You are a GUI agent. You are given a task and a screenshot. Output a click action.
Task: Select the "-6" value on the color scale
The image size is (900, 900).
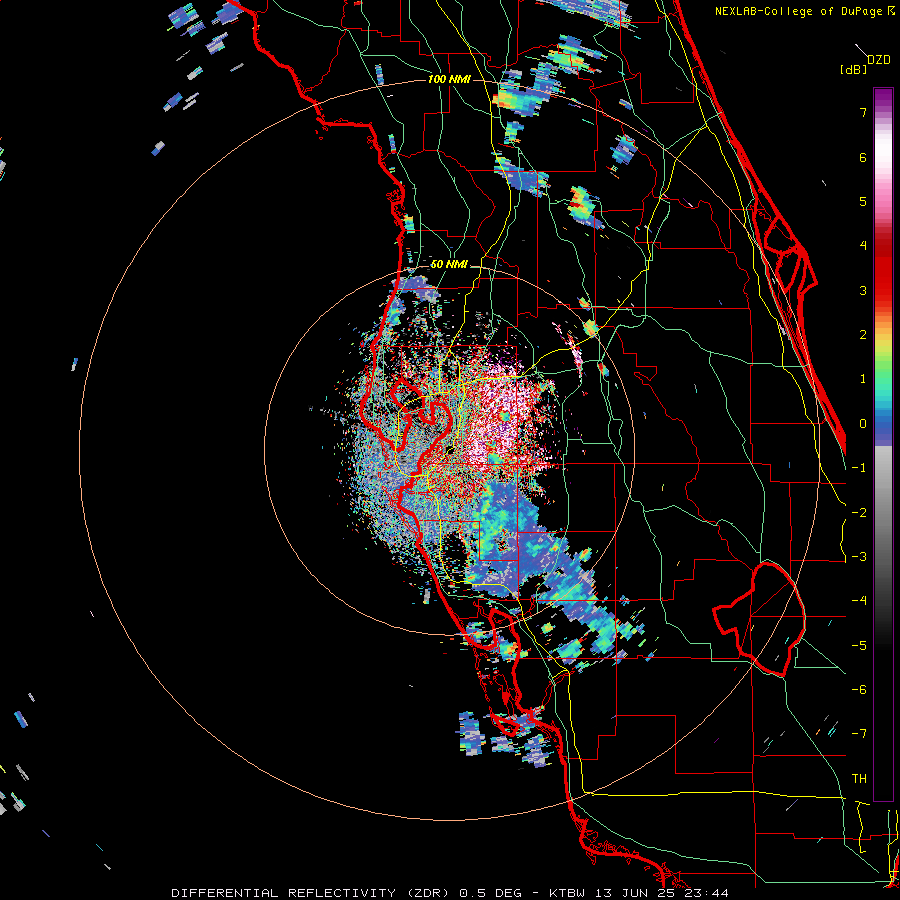859,690
